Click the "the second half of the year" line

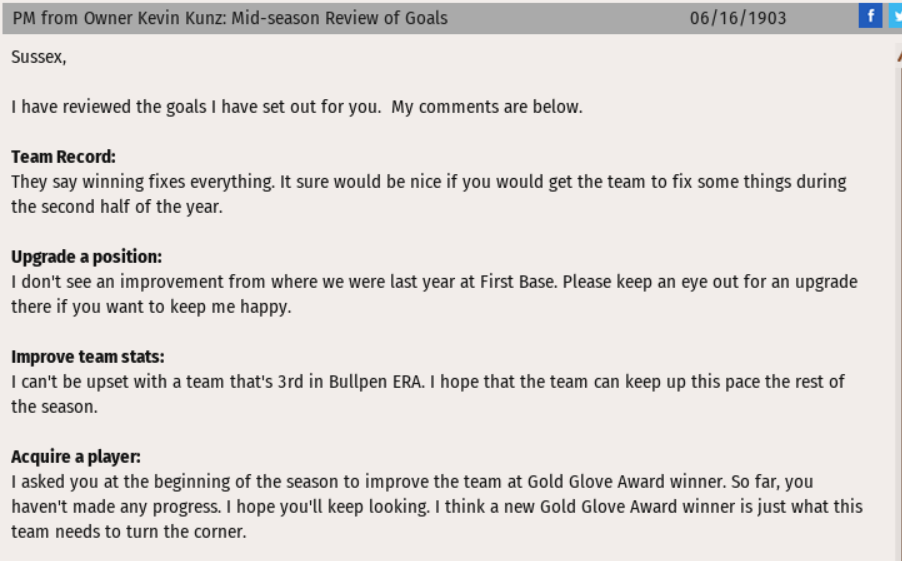(110, 207)
